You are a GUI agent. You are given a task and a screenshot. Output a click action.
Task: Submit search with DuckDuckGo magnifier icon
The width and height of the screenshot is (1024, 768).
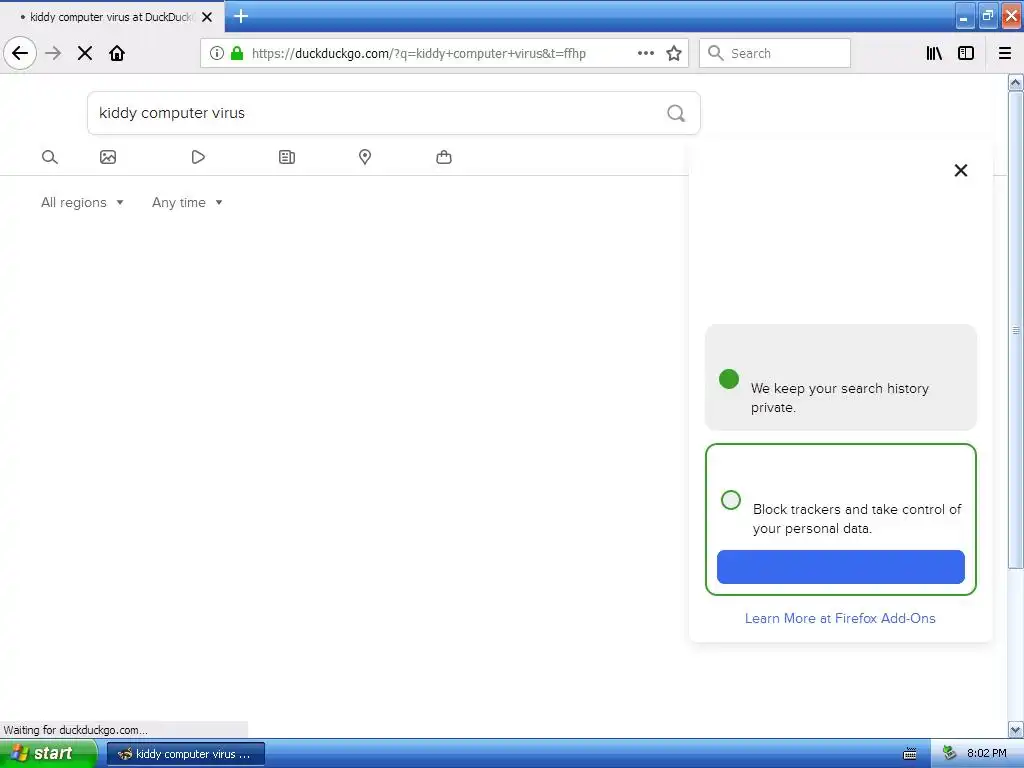coord(676,113)
